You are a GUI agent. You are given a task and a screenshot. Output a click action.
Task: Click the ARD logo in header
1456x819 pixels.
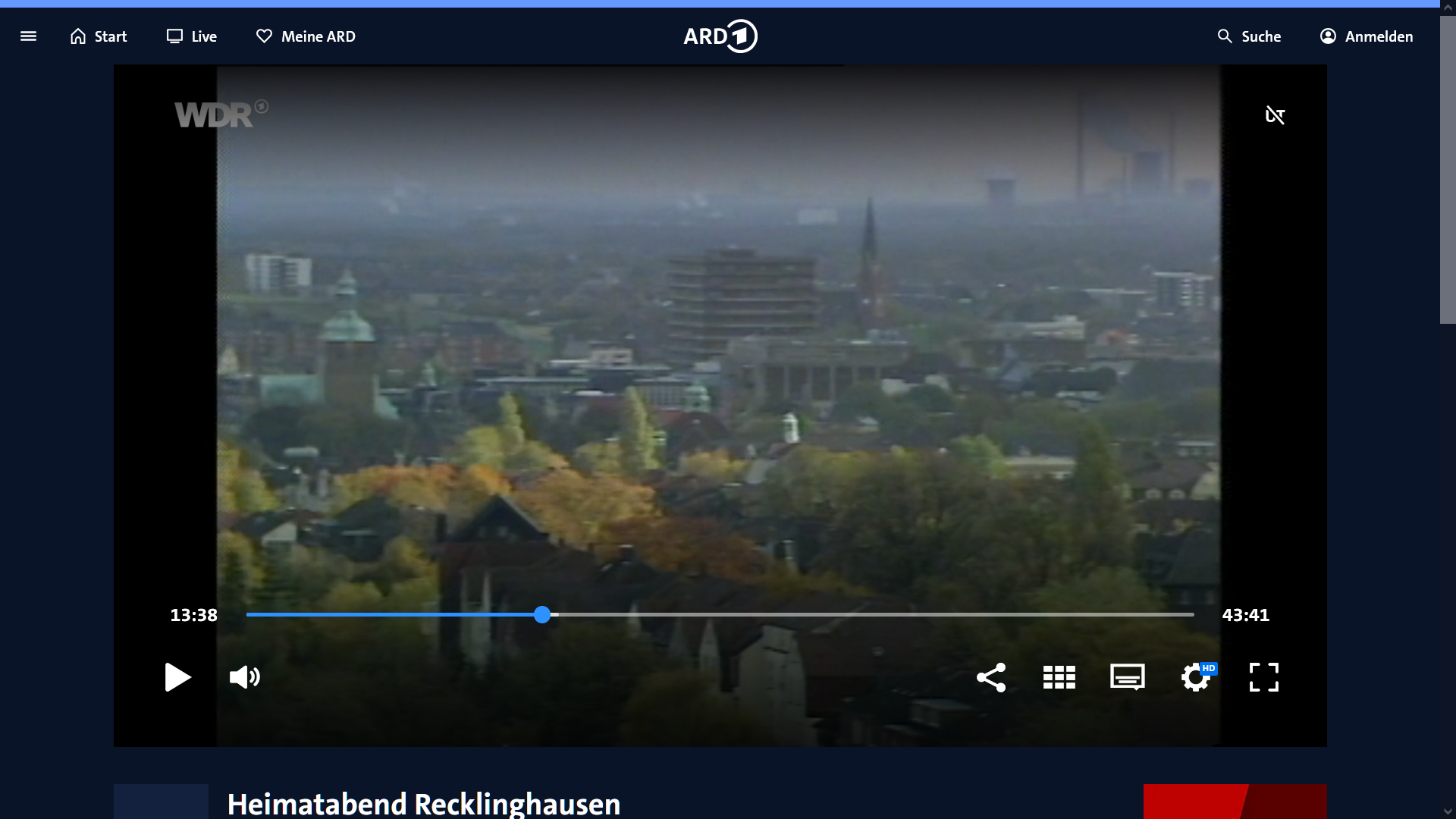[x=720, y=36]
